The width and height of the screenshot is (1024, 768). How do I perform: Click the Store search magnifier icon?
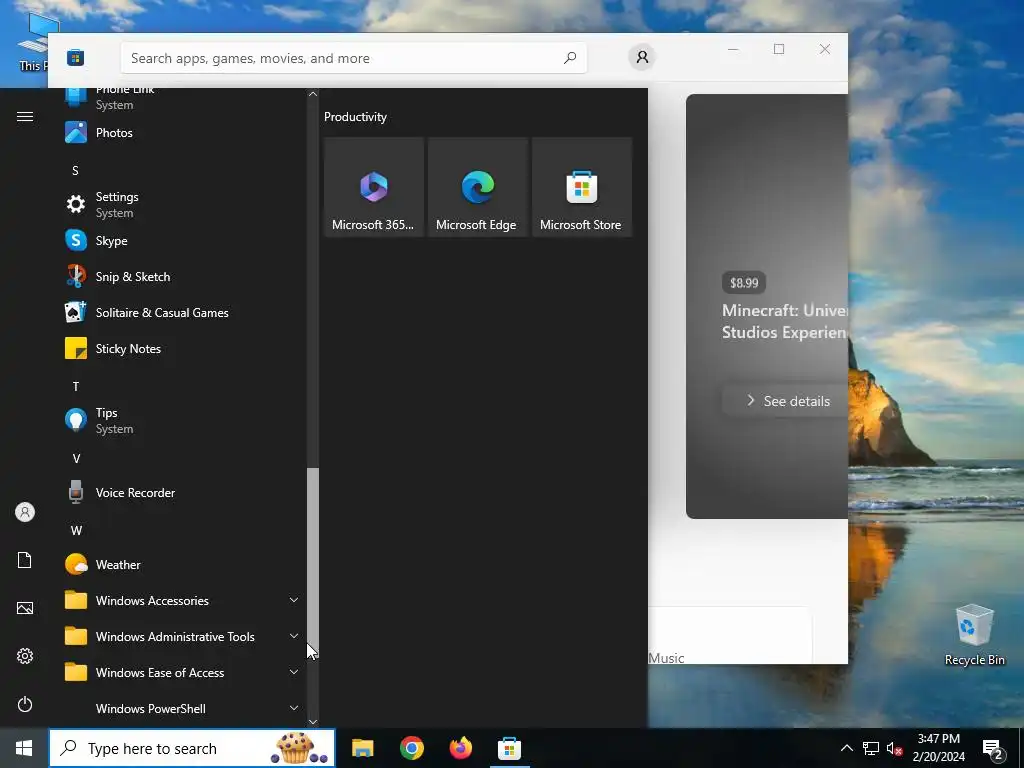point(570,57)
